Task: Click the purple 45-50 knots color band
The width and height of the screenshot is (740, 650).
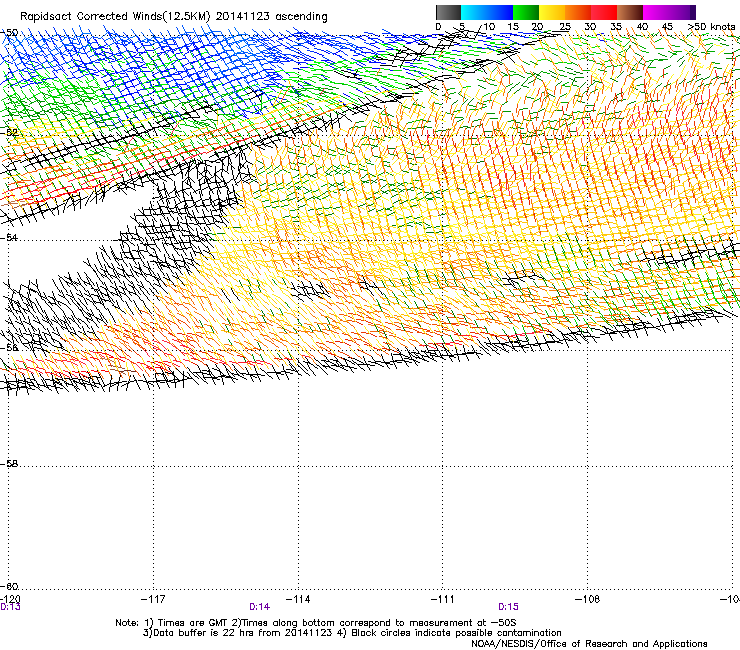Action: [x=682, y=12]
